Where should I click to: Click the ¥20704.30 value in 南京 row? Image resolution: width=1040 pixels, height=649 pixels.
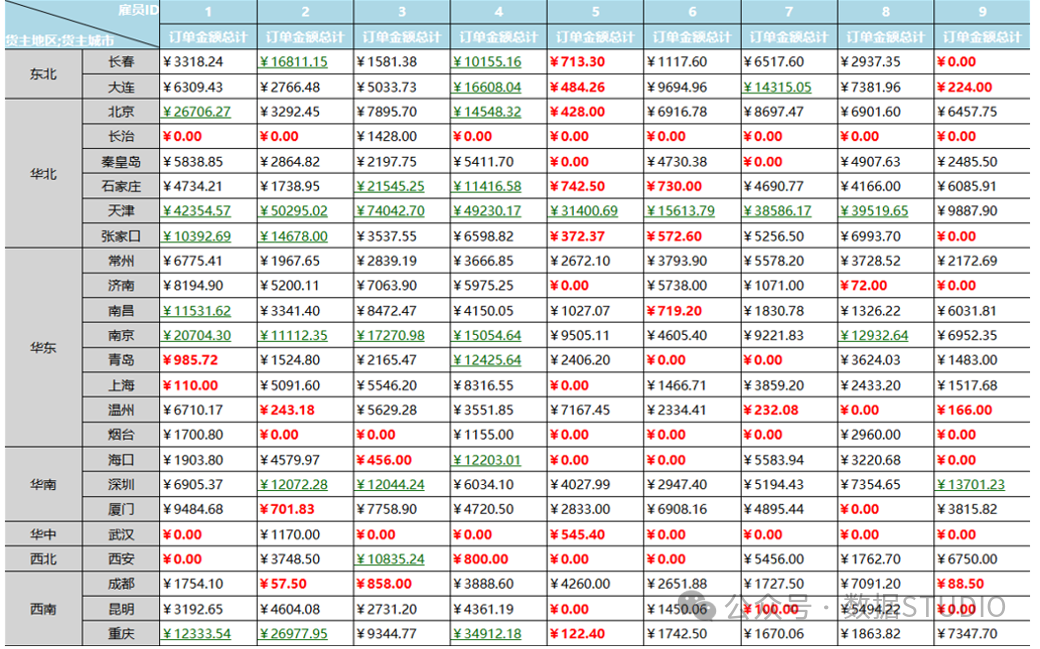click(197, 335)
